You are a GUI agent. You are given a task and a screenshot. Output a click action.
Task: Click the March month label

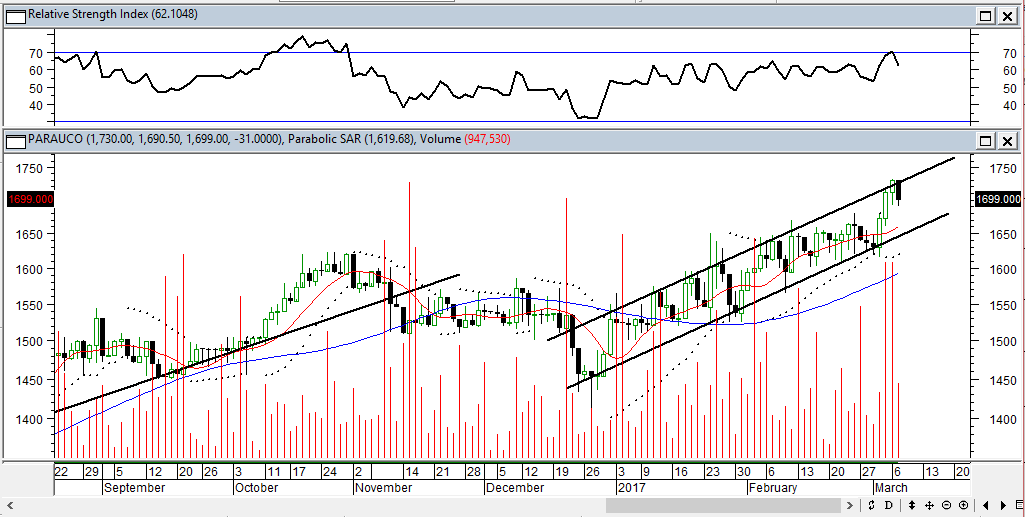pyautogui.click(x=891, y=488)
